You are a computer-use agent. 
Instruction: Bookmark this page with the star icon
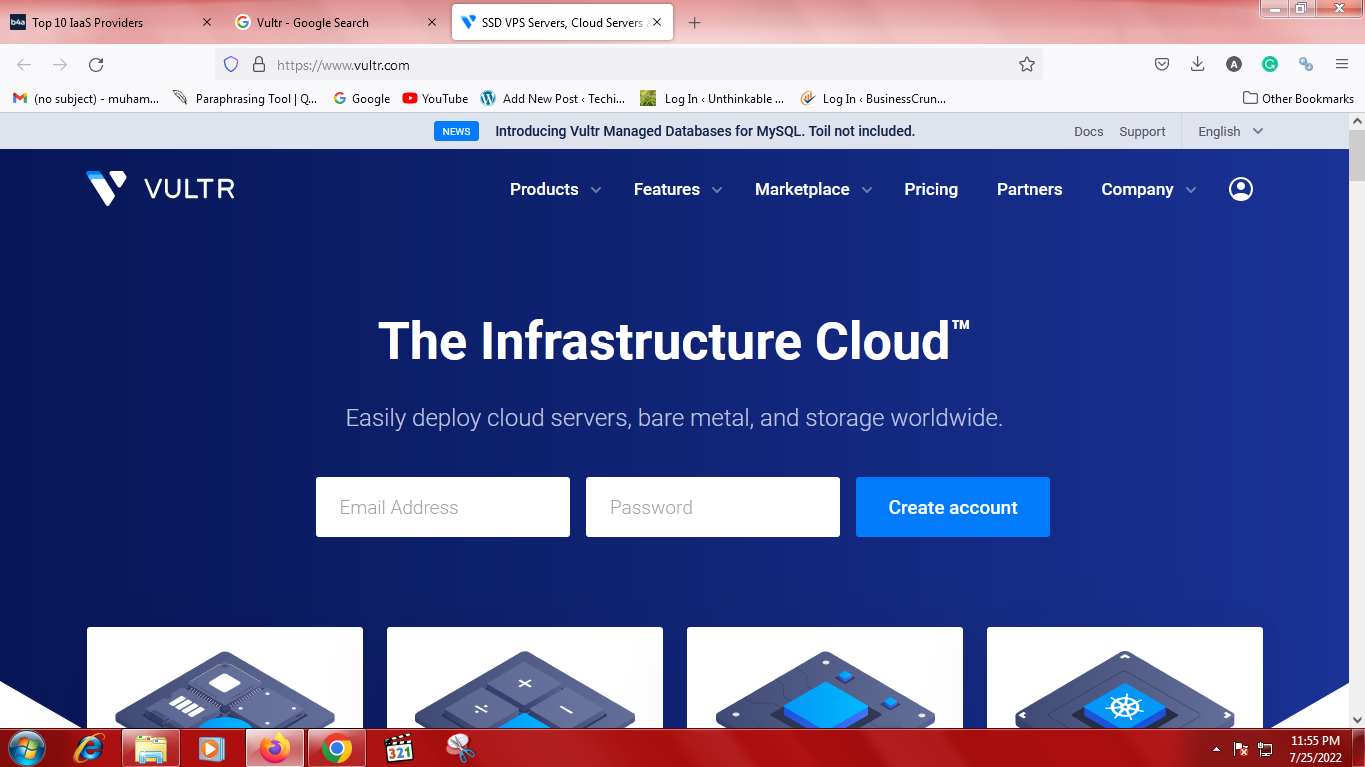[x=1026, y=65]
